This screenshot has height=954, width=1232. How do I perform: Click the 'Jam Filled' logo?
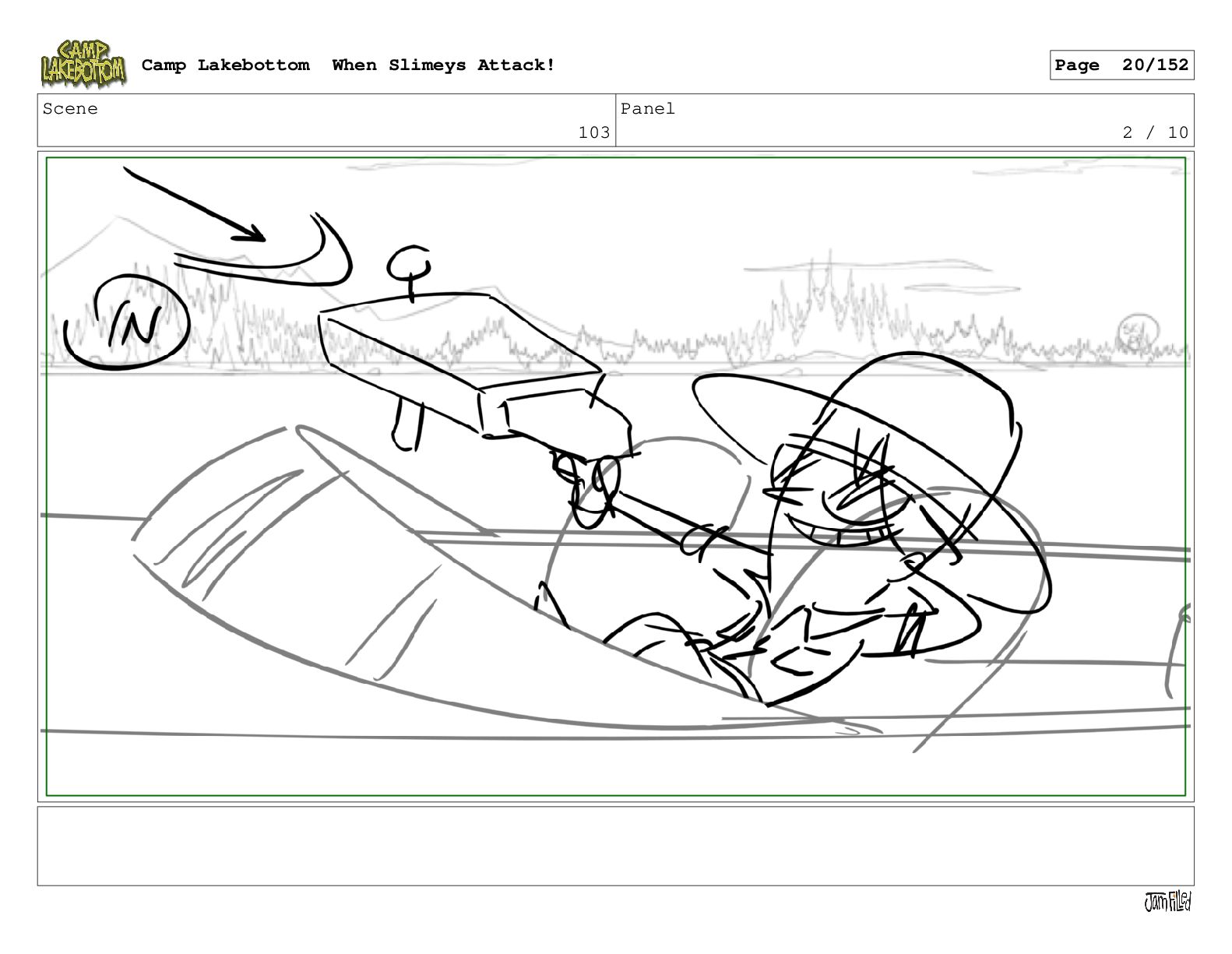(x=1167, y=902)
